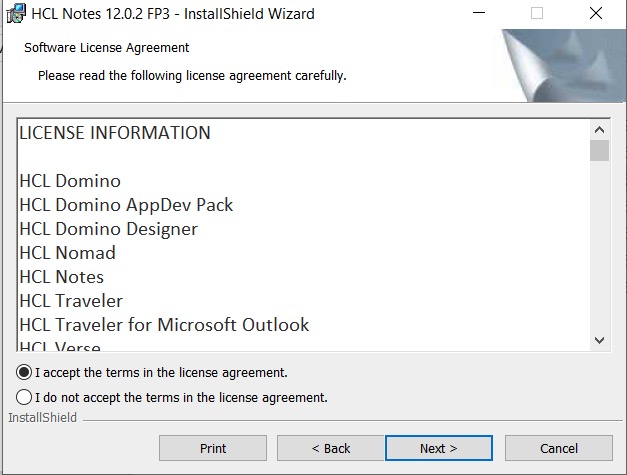
Task: Click the "HCL Domino AppDev Pack" line
Action: tap(126, 205)
